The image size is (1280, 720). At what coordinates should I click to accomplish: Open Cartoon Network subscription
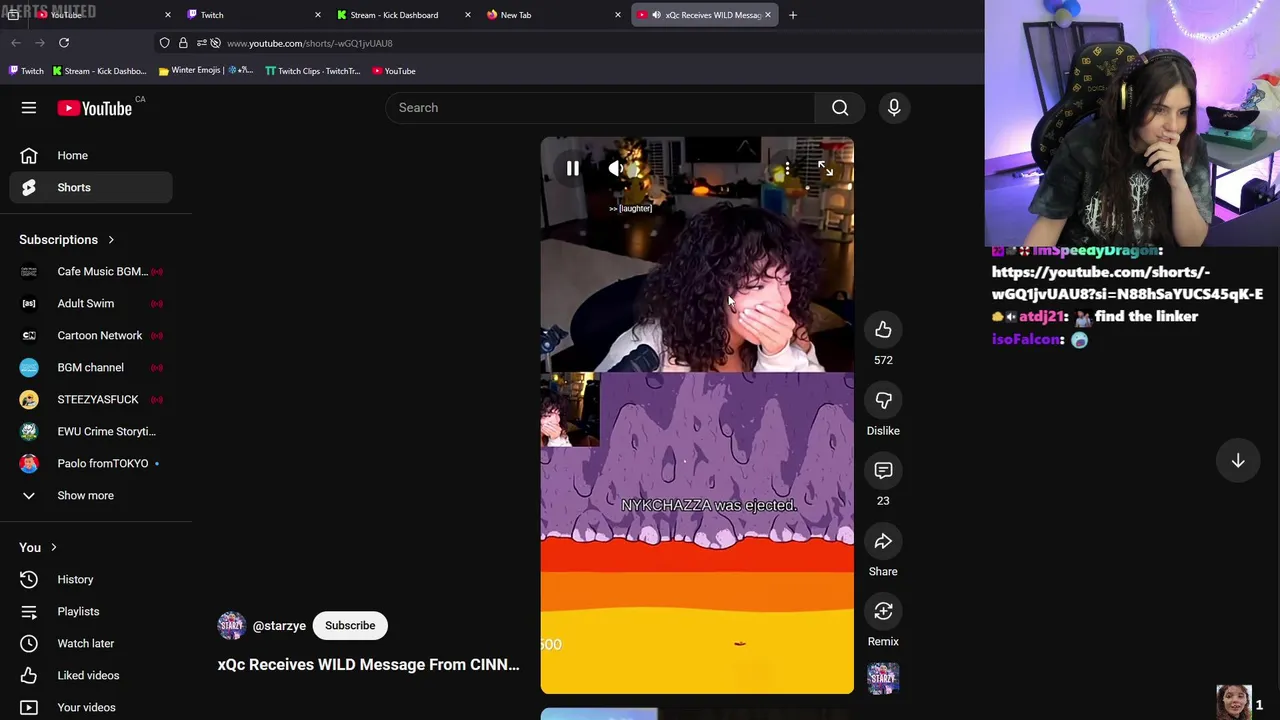tap(91, 335)
